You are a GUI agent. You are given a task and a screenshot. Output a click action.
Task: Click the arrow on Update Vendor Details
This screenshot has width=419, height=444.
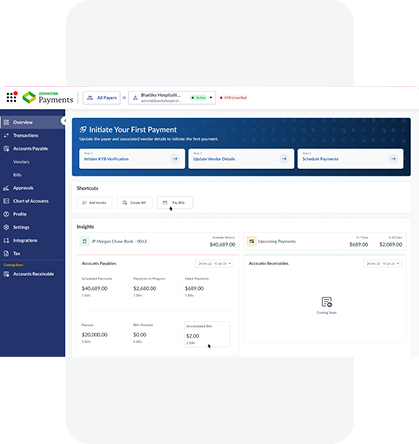284,159
